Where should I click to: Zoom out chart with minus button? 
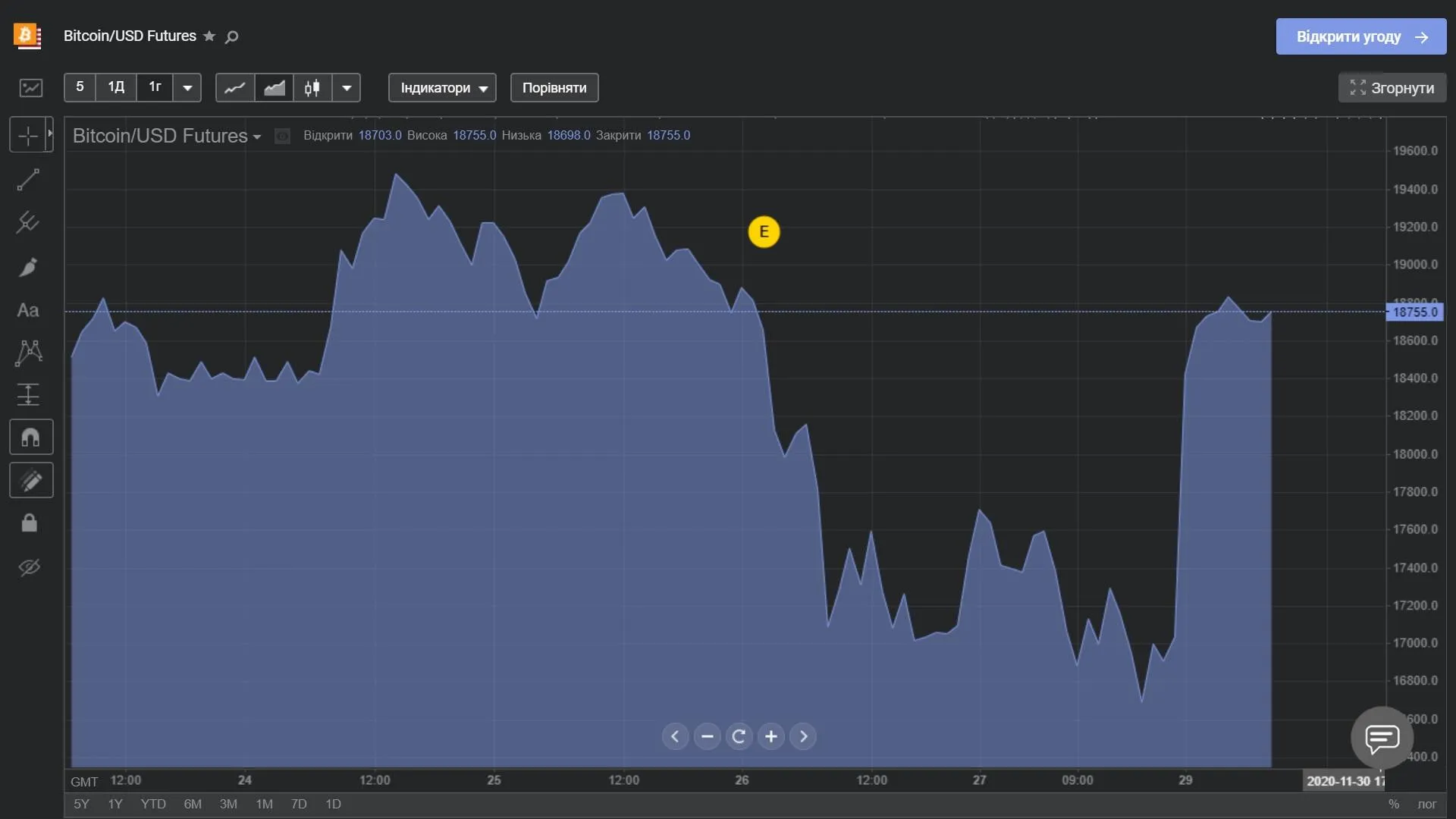[708, 736]
